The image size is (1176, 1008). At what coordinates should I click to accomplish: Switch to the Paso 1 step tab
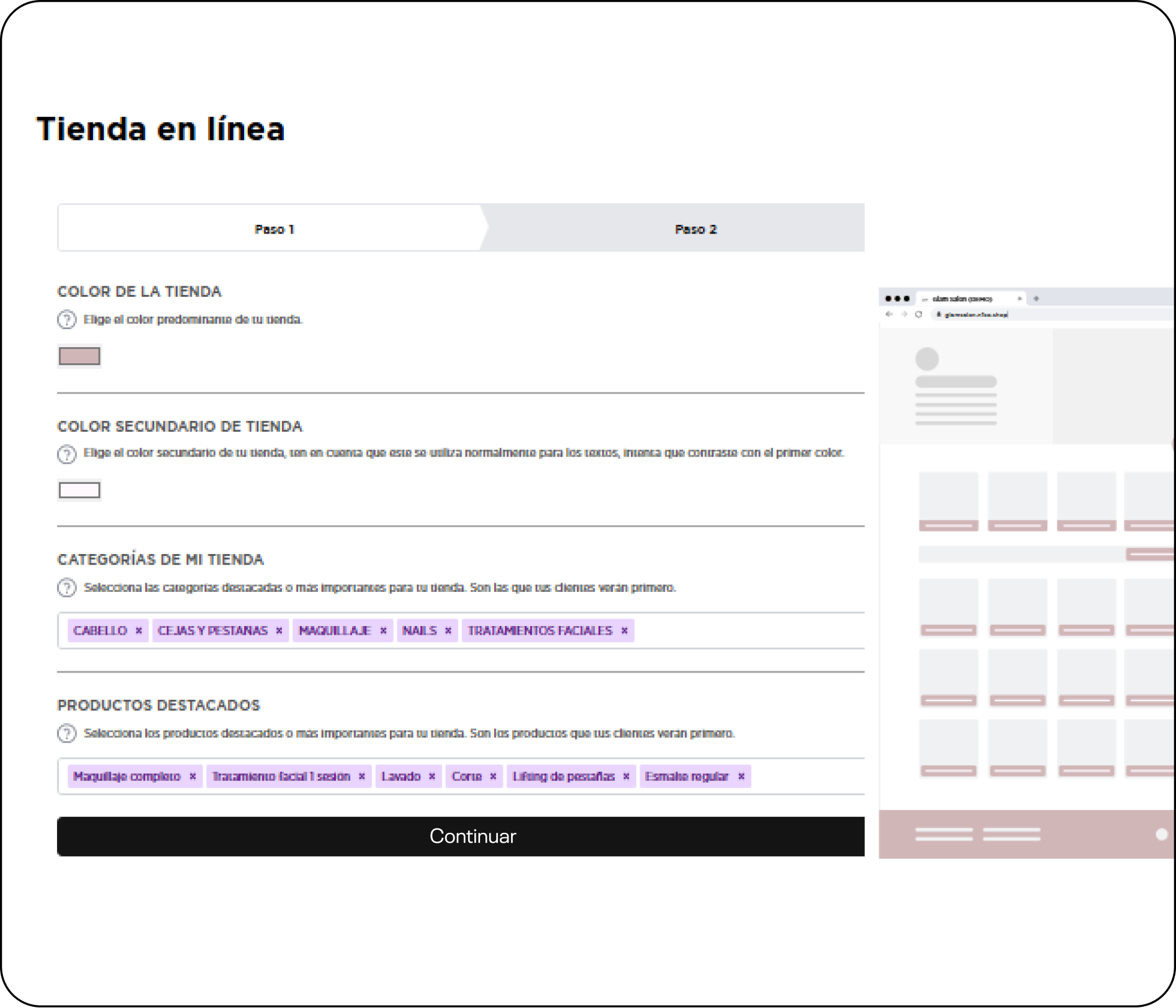coord(274,228)
